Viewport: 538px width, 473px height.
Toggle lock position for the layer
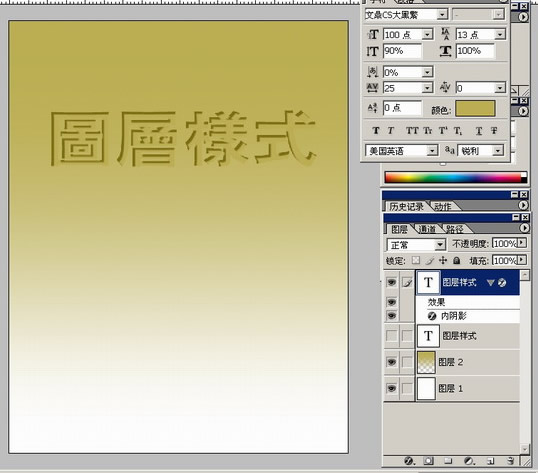pyautogui.click(x=443, y=260)
